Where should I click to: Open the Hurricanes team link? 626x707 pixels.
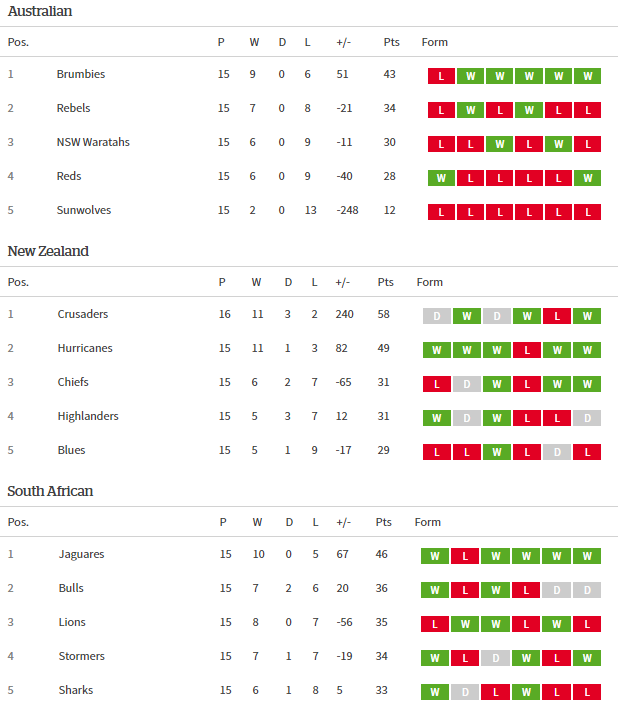85,348
